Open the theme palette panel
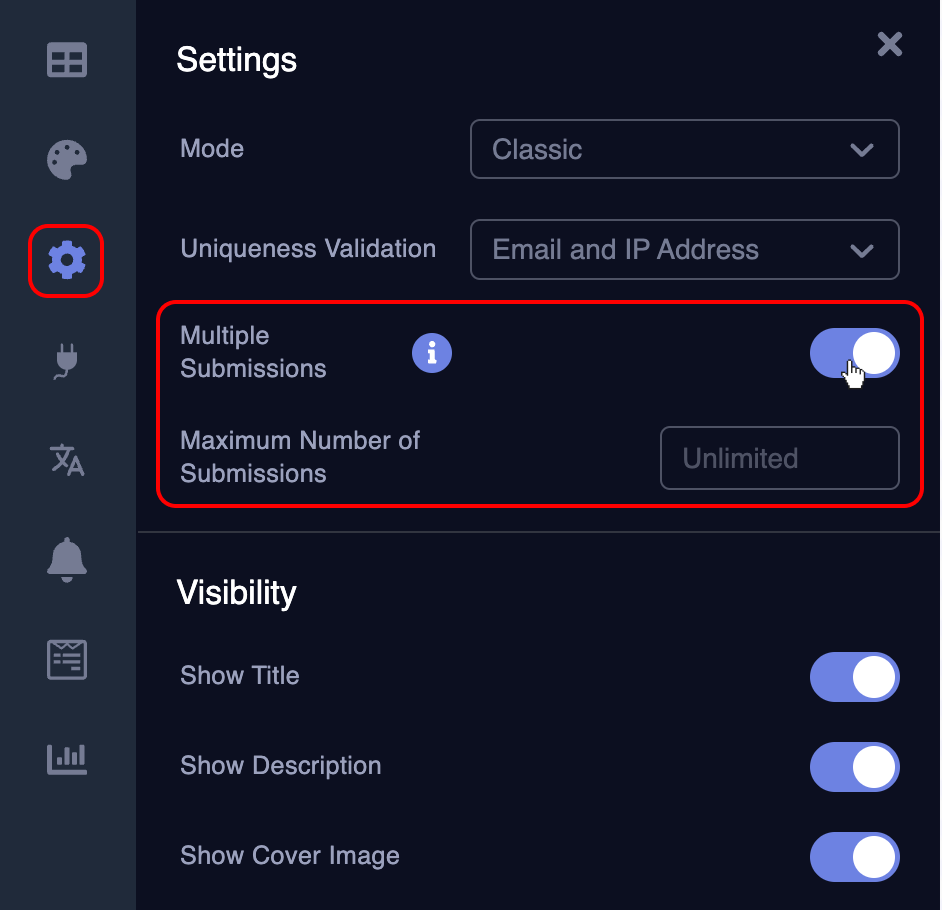Image resolution: width=942 pixels, height=910 pixels. coord(66,160)
